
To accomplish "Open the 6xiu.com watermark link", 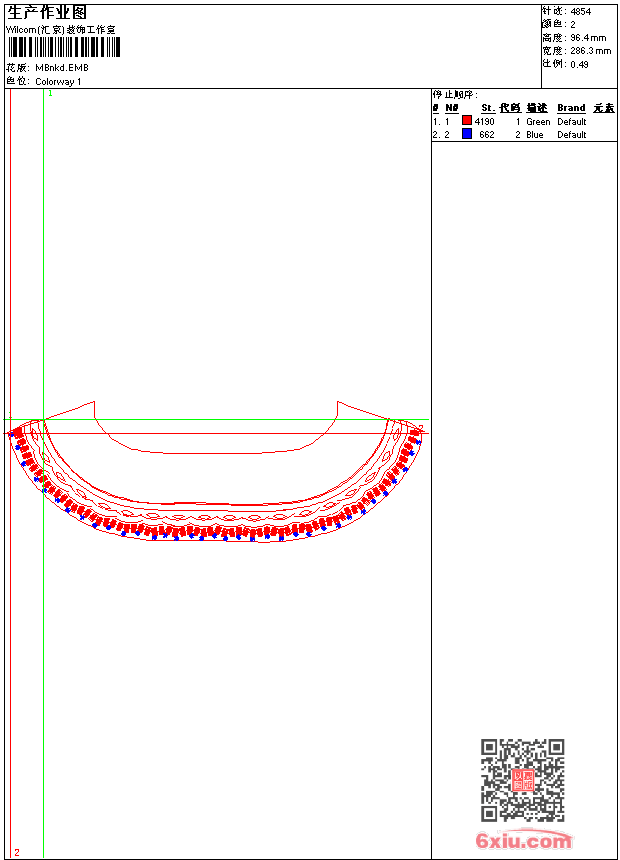I will pos(523,841).
